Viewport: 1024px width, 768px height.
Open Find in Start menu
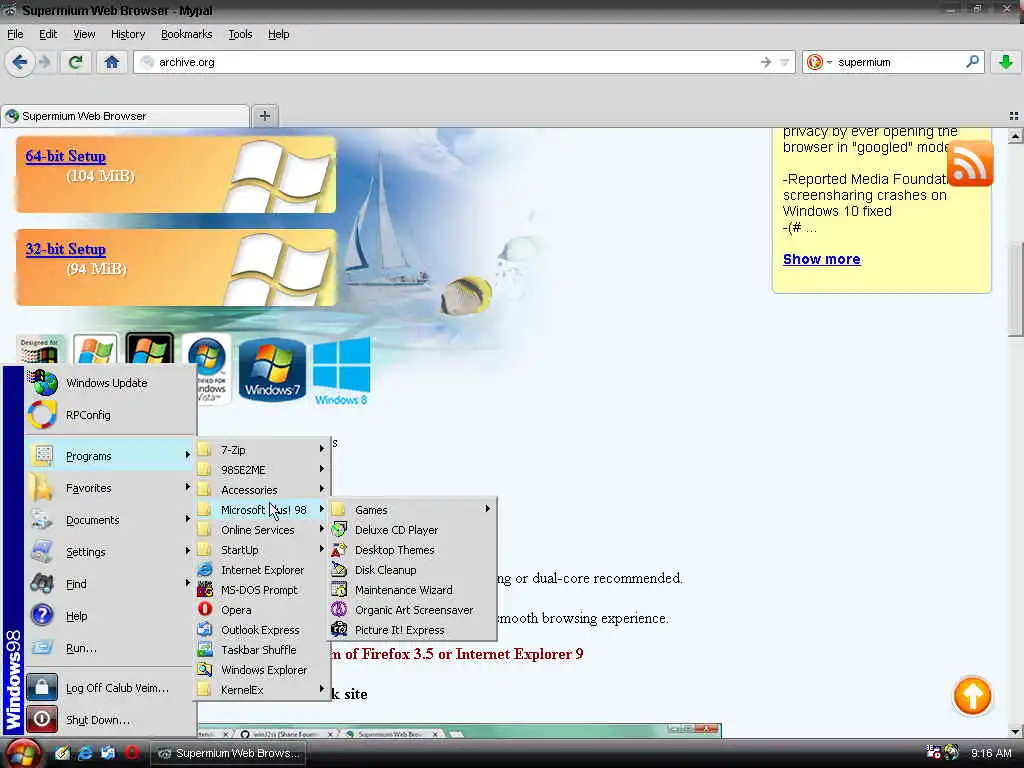tap(110, 584)
